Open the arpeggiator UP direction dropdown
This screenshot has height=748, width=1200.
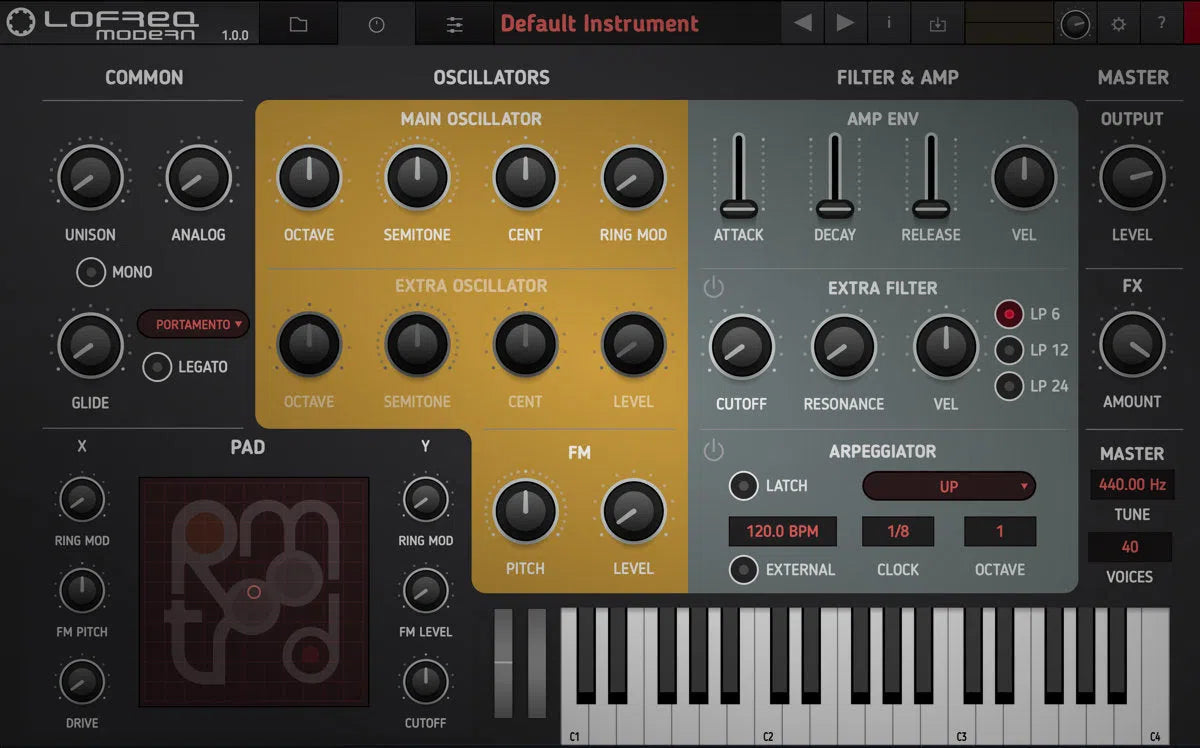click(948, 486)
